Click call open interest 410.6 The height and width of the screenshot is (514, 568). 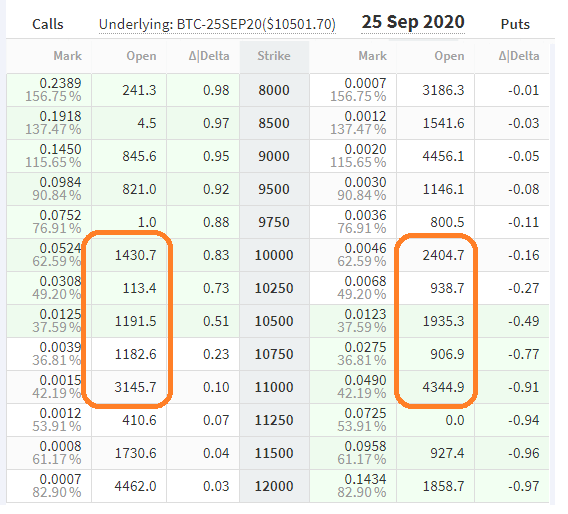click(139, 420)
